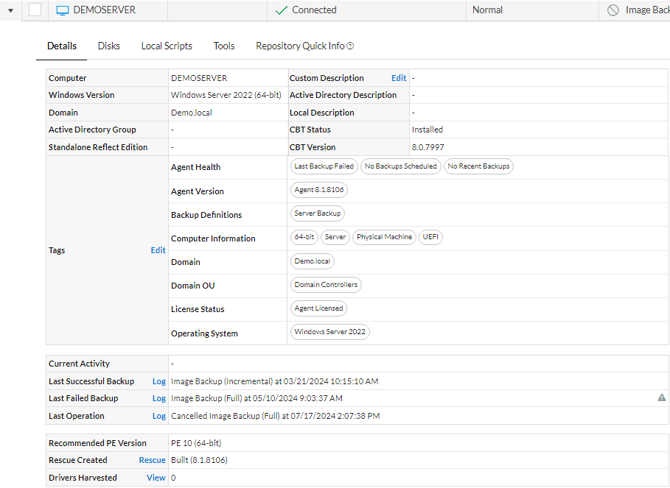Click the Last Failed Backup warning icon
Image resolution: width=670 pixels, height=488 pixels.
pos(661,398)
